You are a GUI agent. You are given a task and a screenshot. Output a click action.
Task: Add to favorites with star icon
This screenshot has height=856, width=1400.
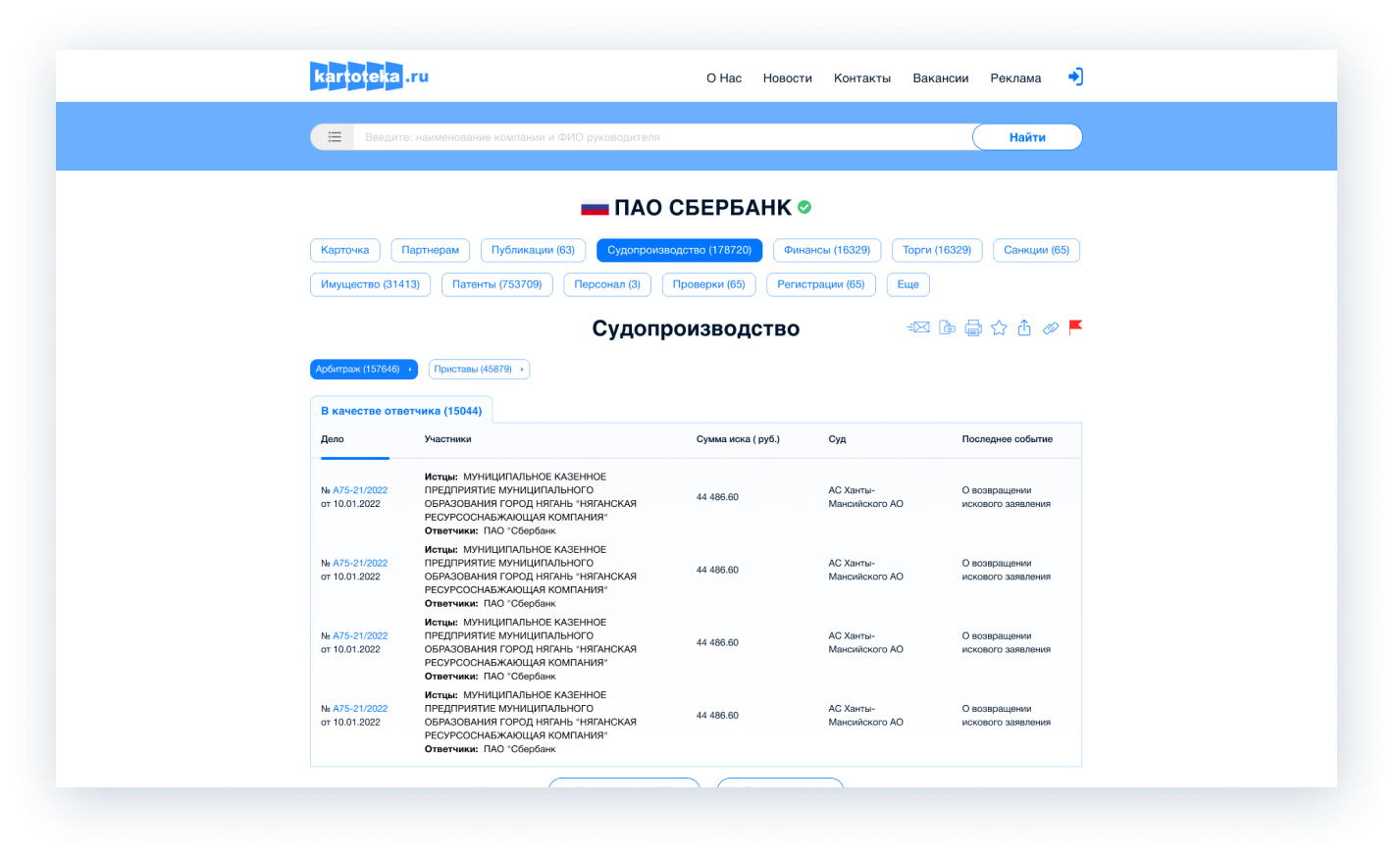click(x=999, y=327)
